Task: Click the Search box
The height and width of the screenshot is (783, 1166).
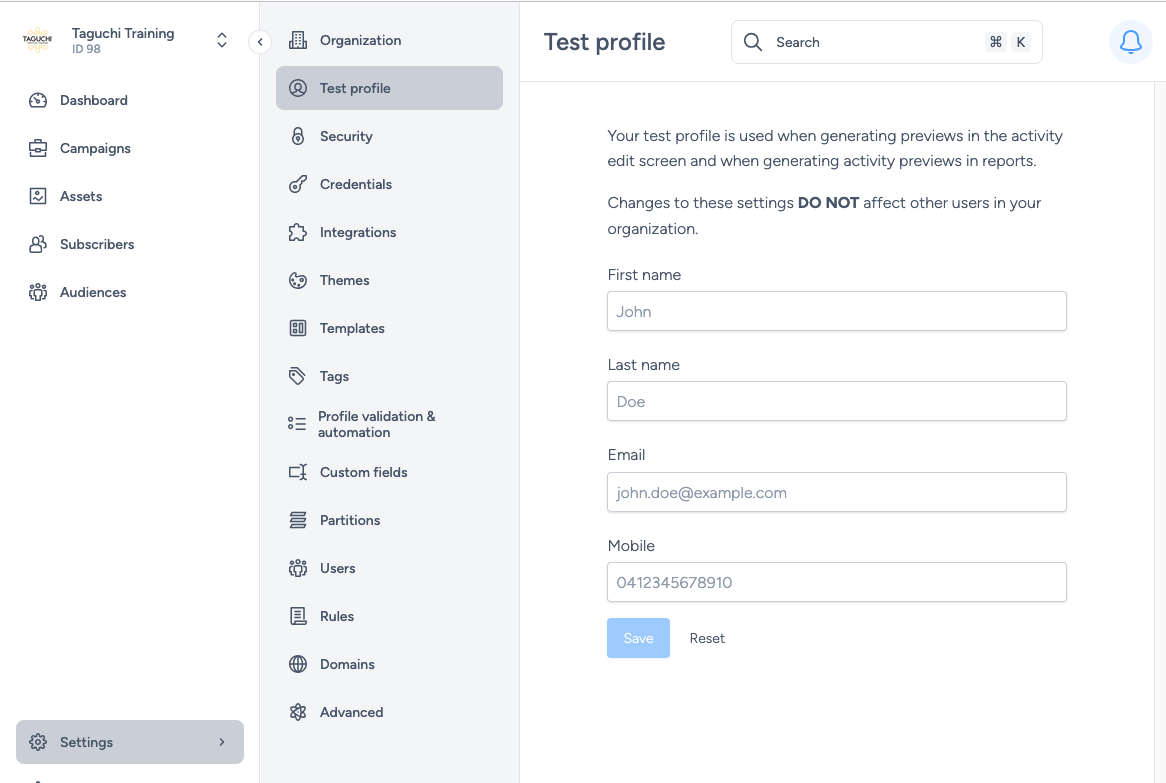Action: pyautogui.click(x=886, y=42)
